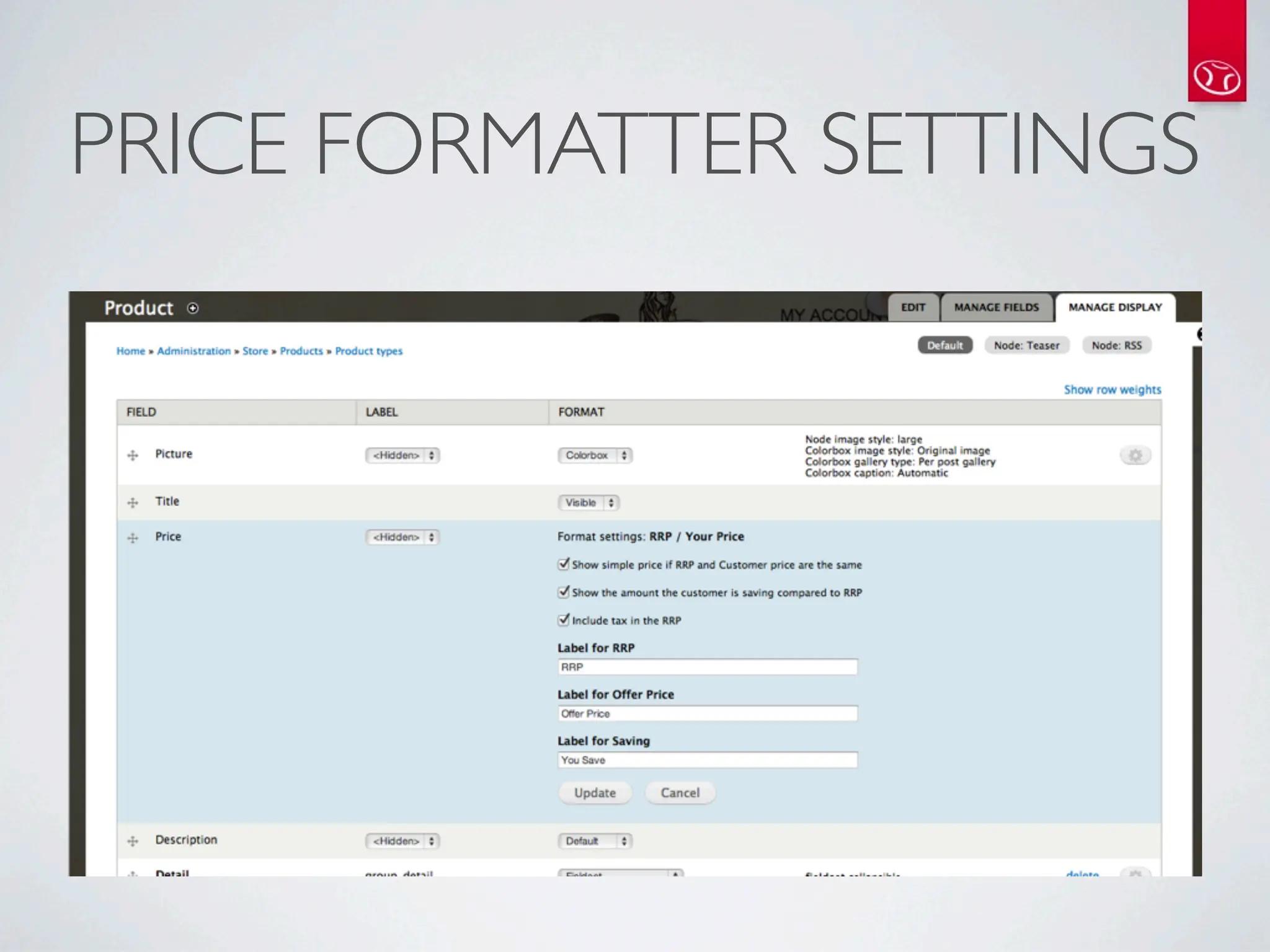Viewport: 1270px width, 952px height.
Task: Go to Home breadcrumb link
Action: tap(131, 351)
